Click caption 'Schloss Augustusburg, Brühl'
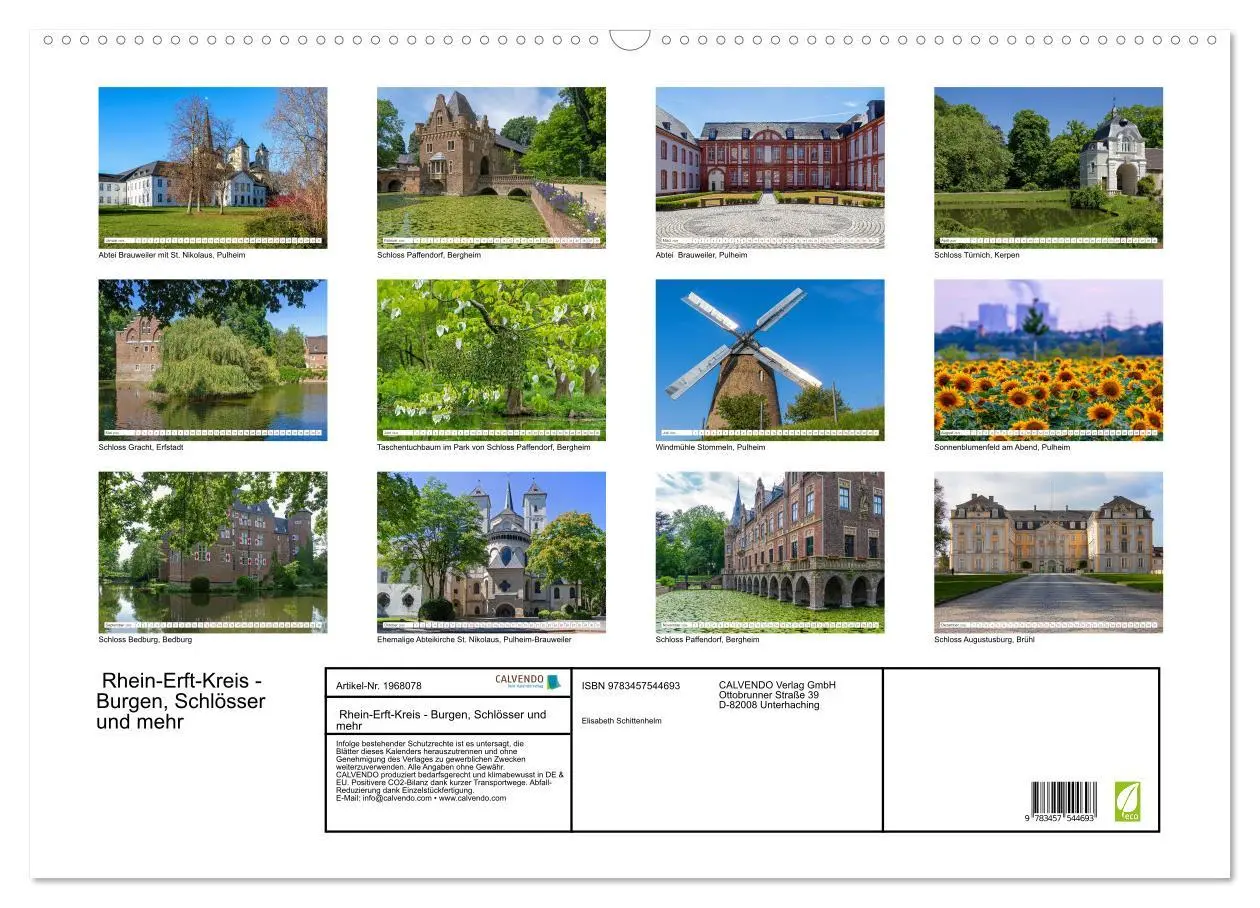 tap(985, 639)
